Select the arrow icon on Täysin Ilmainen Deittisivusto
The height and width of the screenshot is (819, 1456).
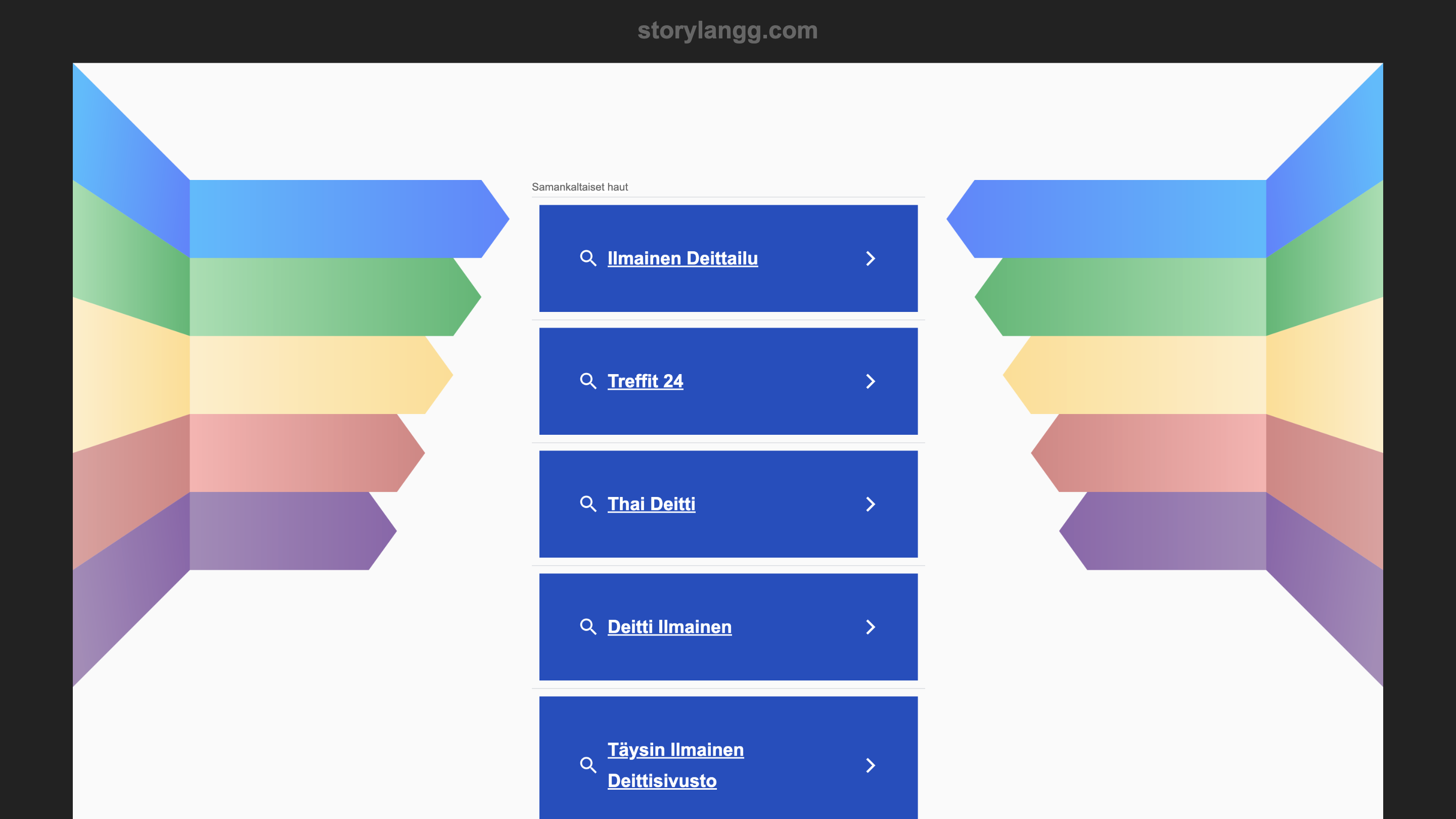(871, 765)
